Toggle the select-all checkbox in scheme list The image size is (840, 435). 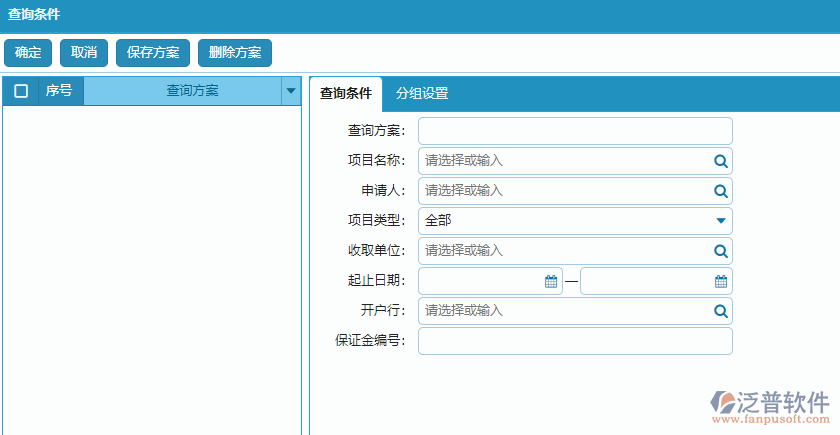click(21, 91)
